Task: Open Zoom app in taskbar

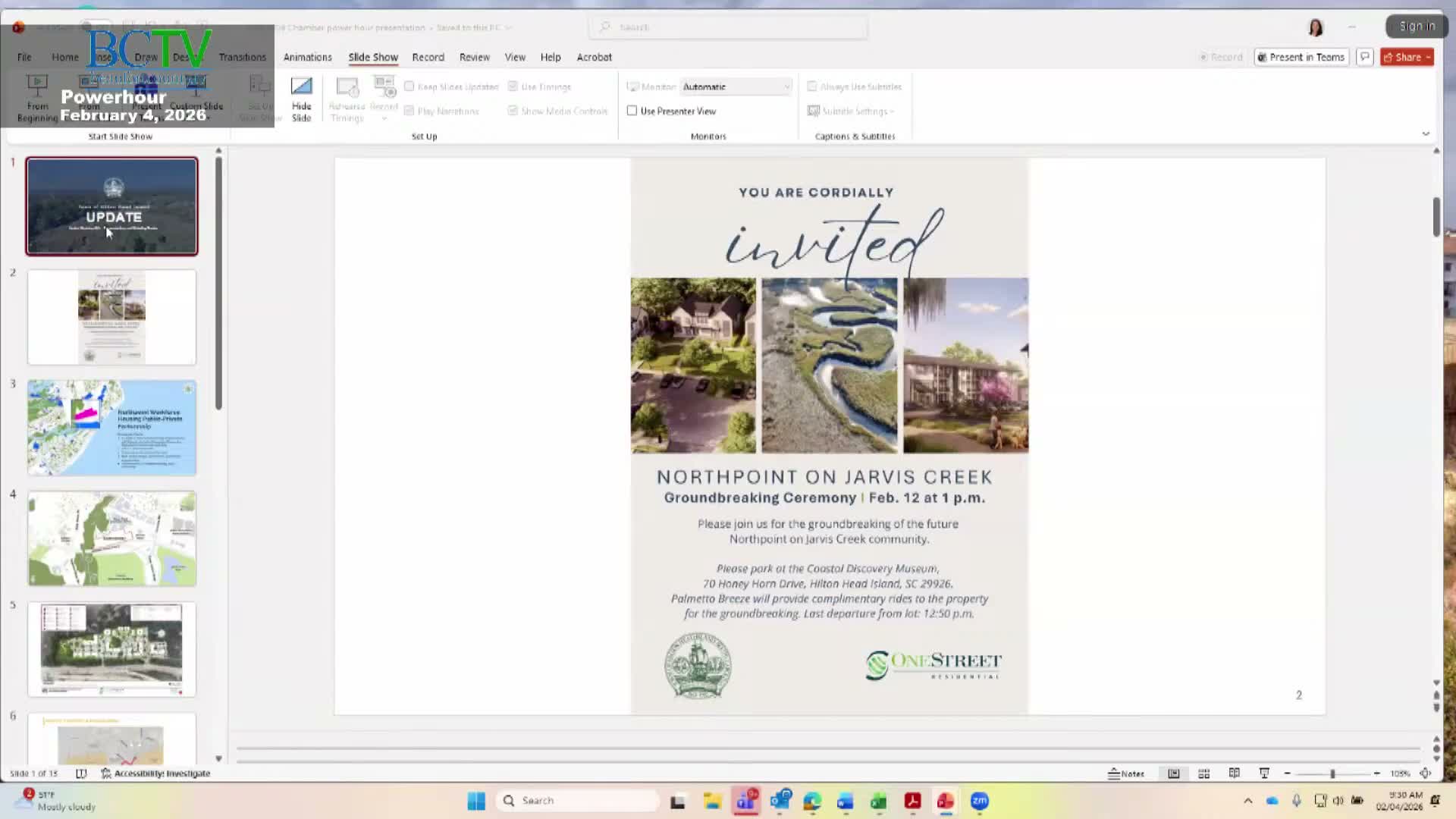Action: point(979,801)
